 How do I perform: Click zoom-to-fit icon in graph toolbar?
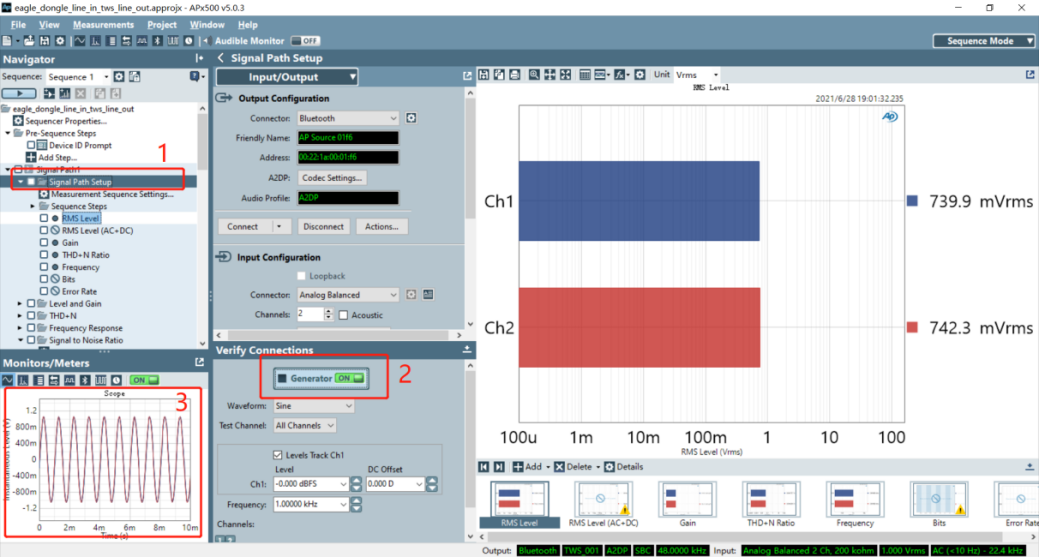point(565,75)
